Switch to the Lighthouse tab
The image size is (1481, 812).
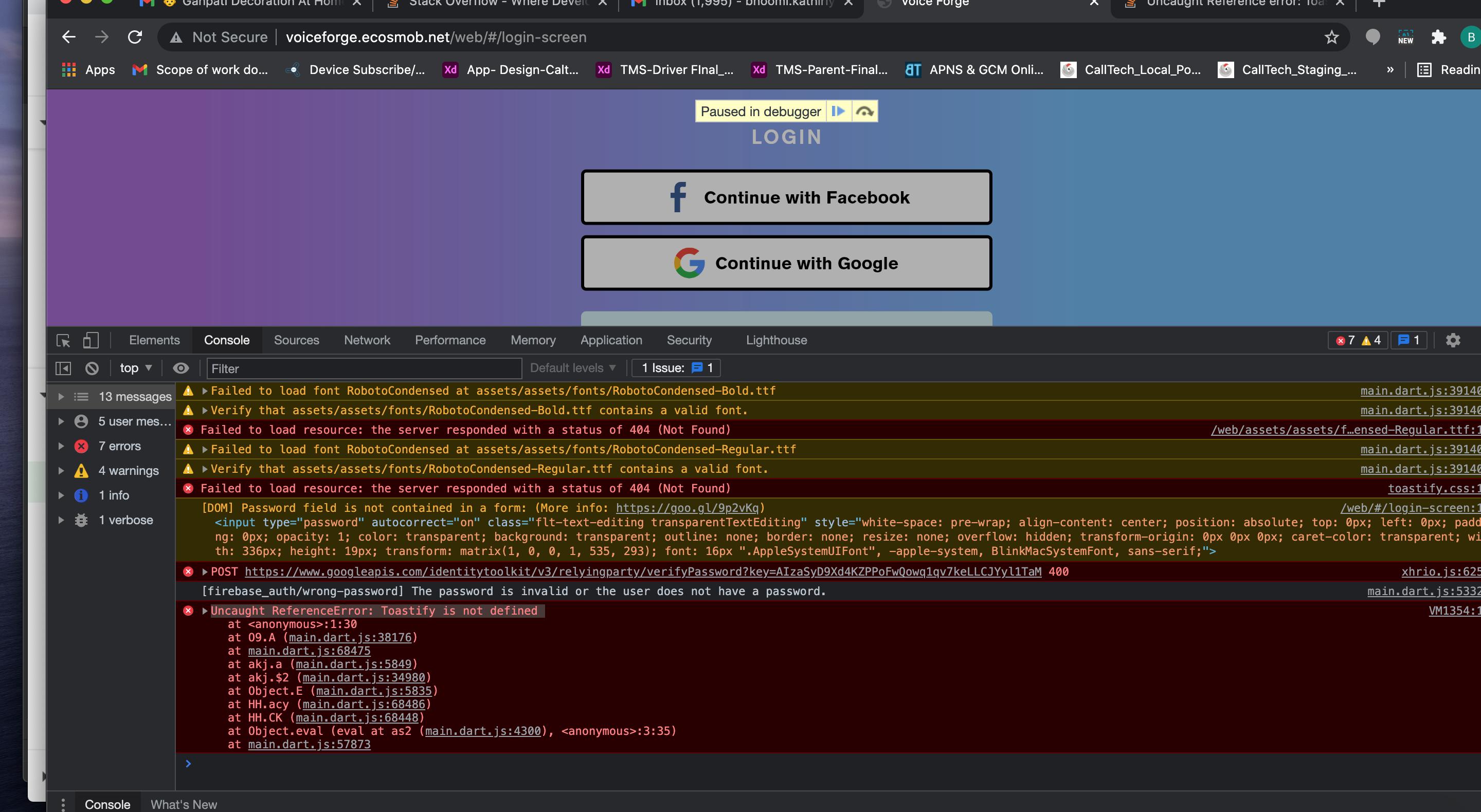coord(776,340)
